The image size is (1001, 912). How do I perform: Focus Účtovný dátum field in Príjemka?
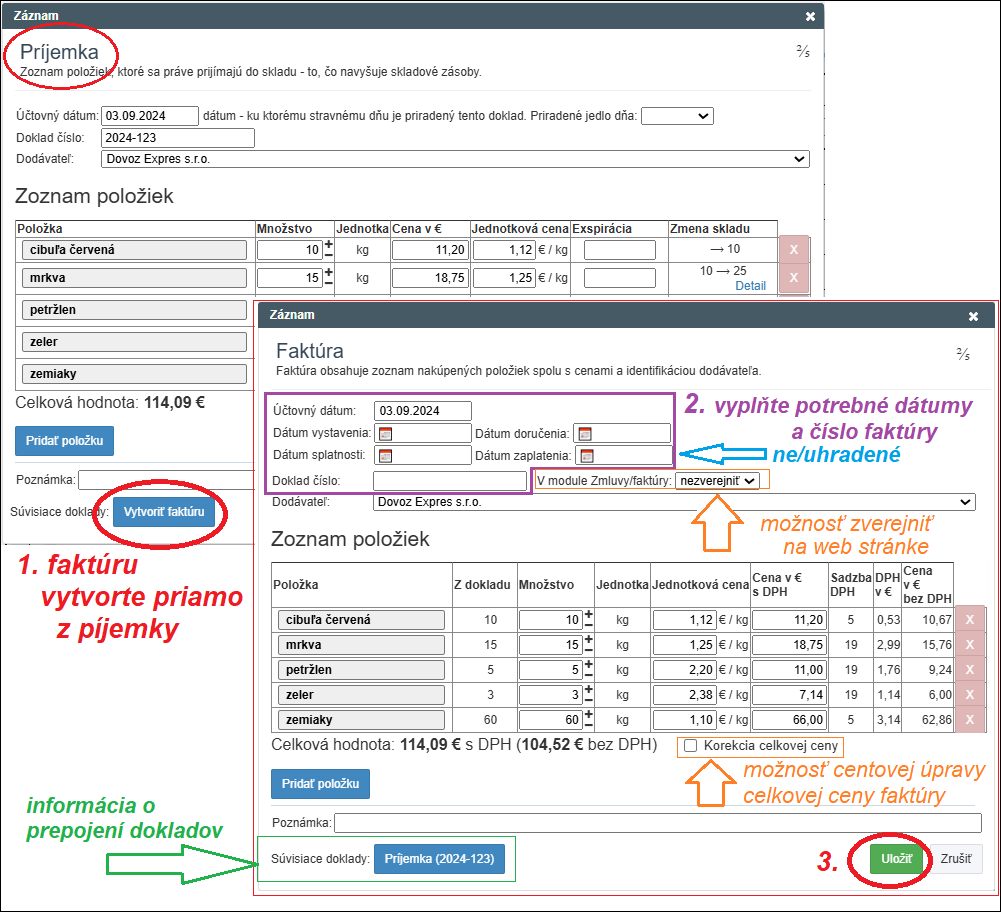click(x=150, y=116)
